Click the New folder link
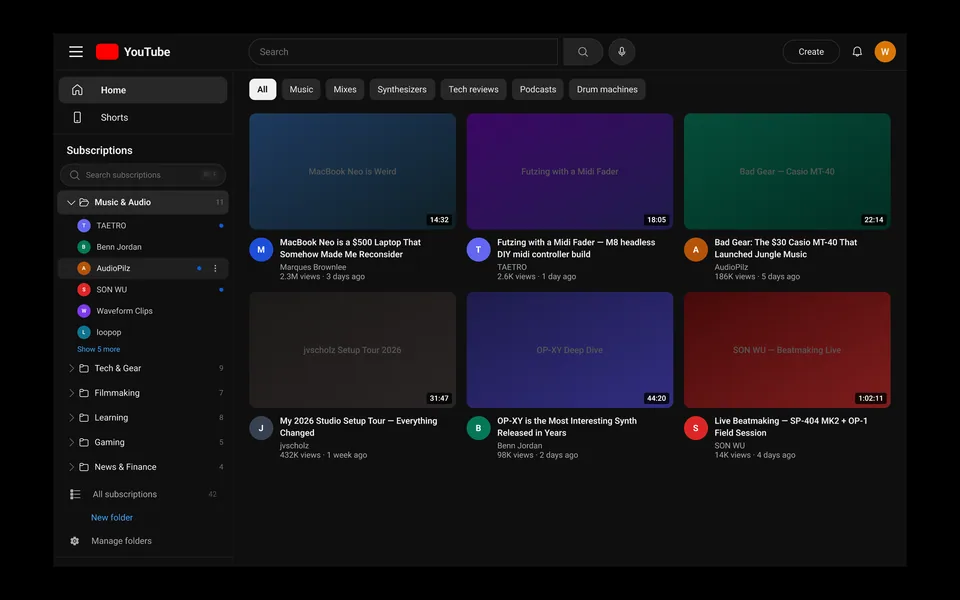 point(112,518)
